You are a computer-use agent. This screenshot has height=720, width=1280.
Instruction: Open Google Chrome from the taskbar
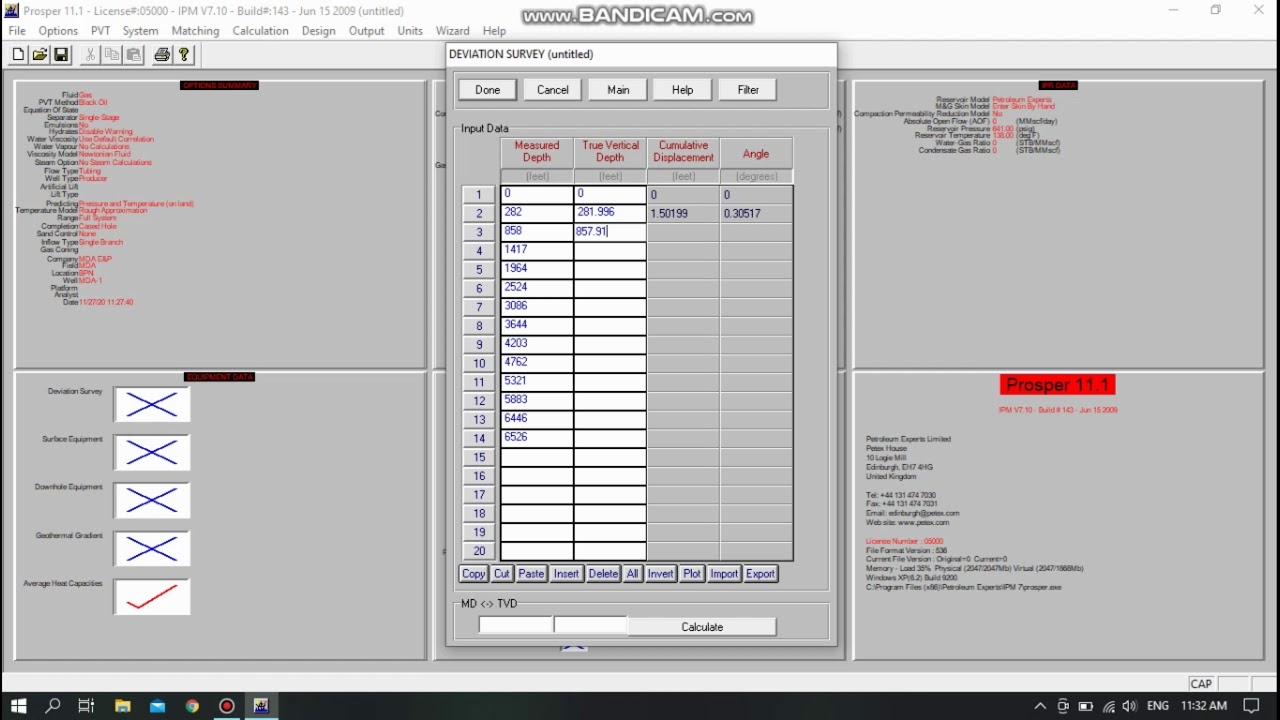click(192, 706)
